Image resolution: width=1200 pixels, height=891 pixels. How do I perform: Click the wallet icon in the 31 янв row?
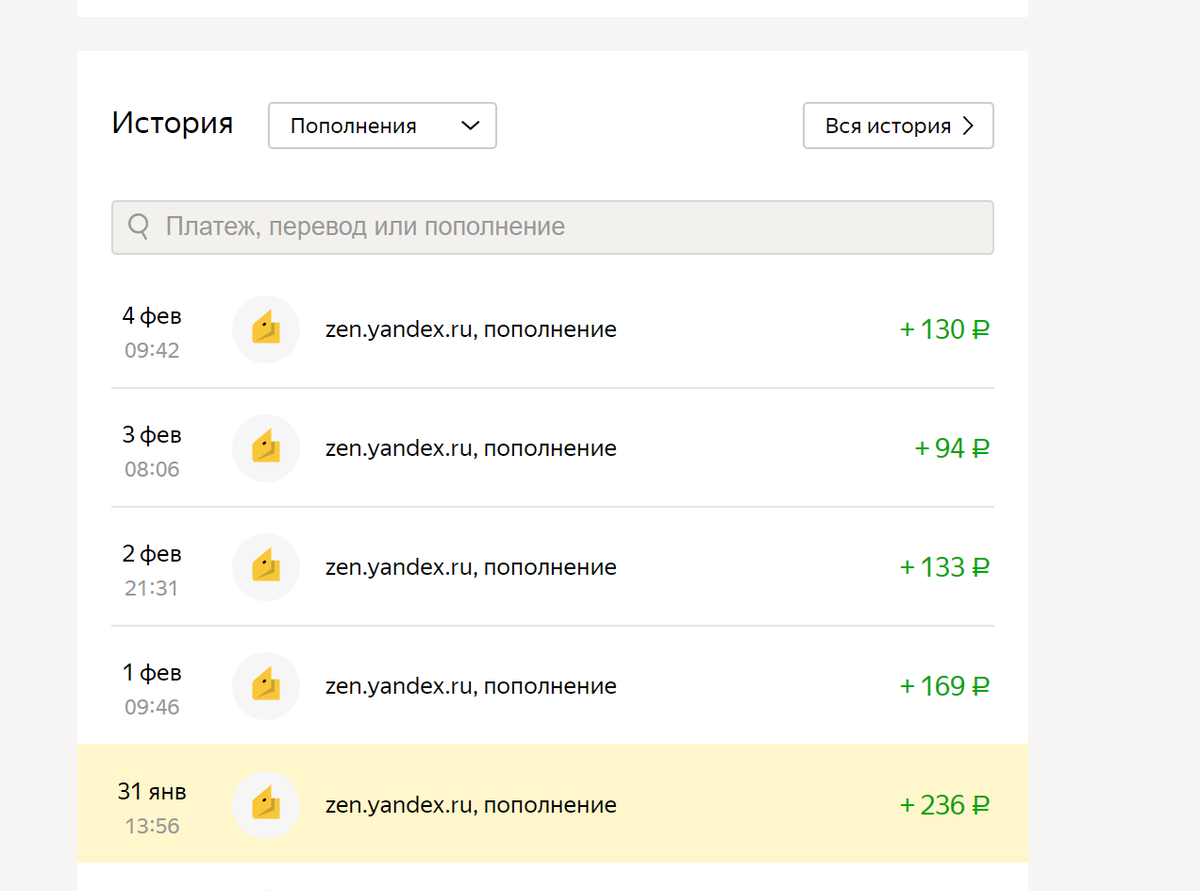(266, 805)
